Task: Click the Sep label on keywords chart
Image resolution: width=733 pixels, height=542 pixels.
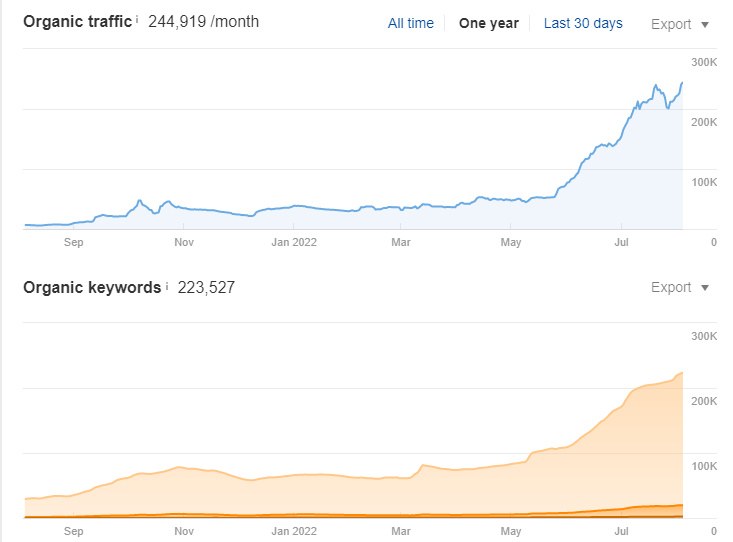Action: click(x=74, y=531)
